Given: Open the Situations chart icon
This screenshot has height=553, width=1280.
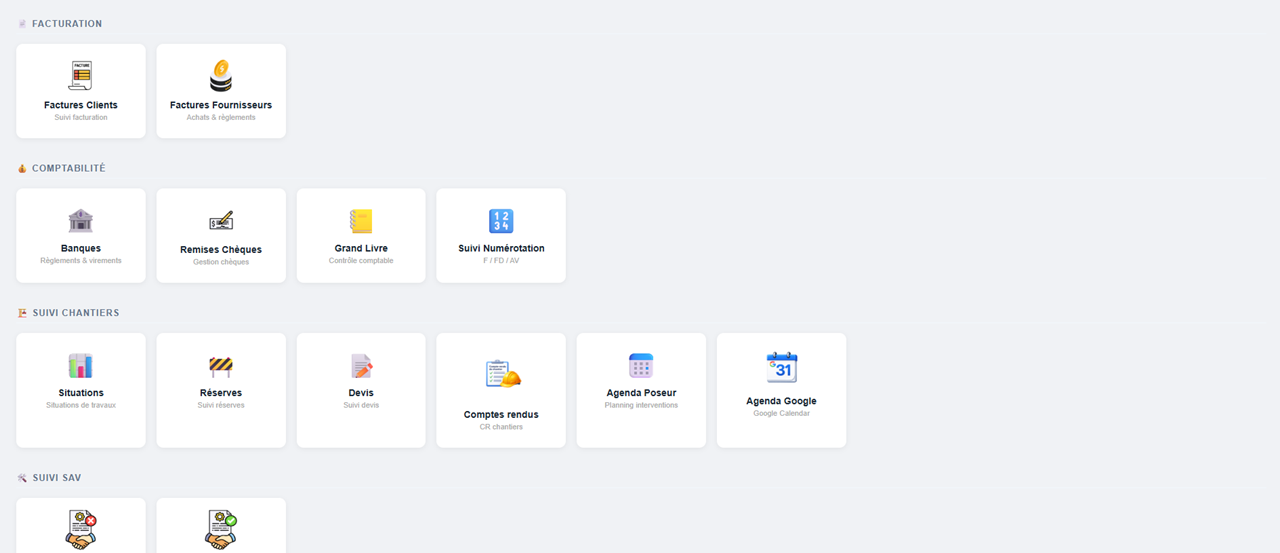Looking at the screenshot, I should 80,366.
